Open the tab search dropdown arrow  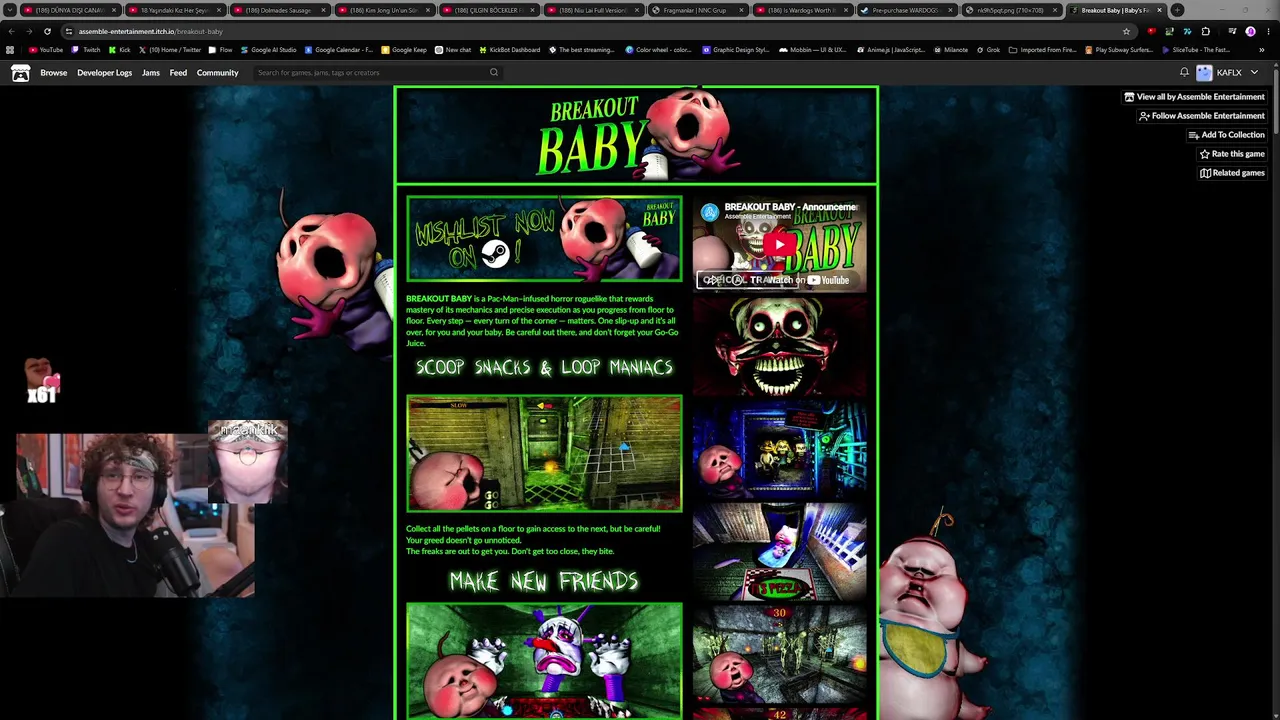[x=10, y=10]
